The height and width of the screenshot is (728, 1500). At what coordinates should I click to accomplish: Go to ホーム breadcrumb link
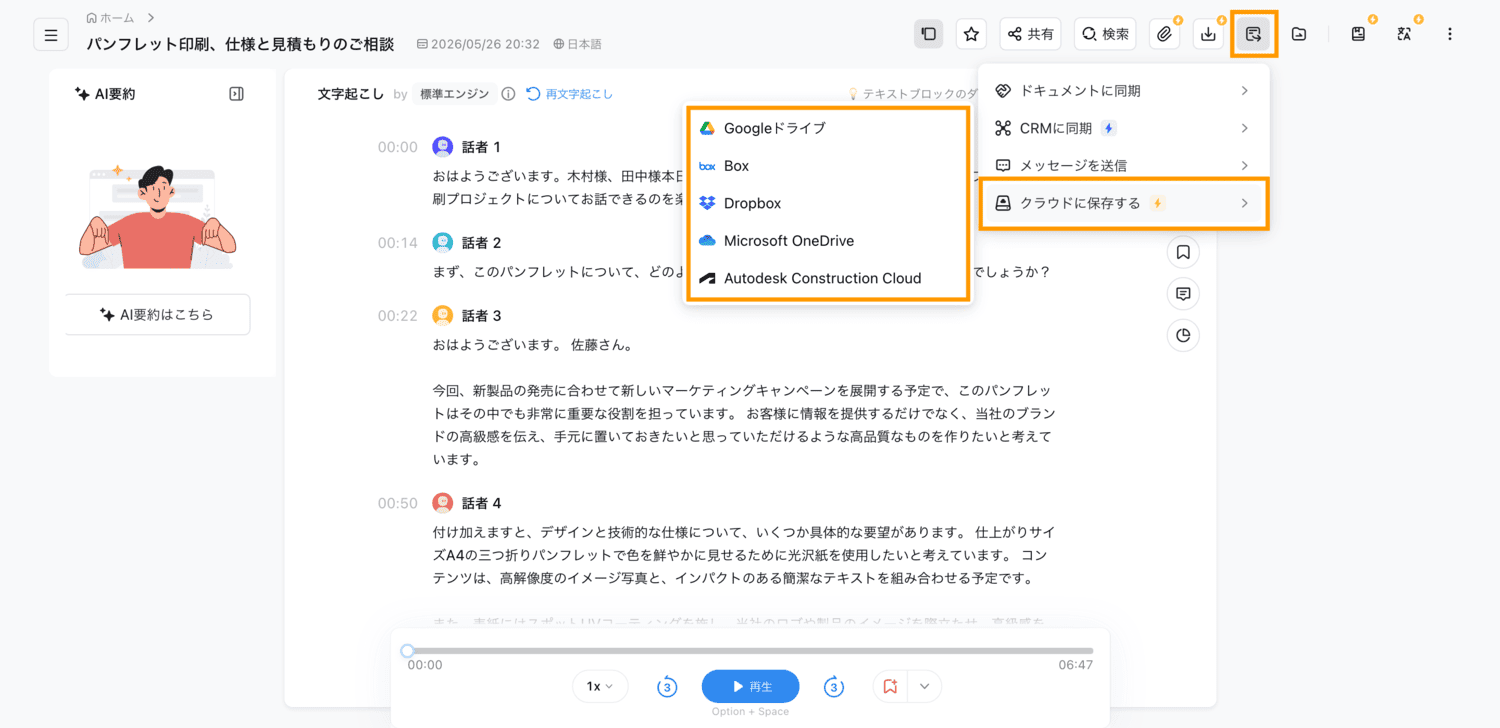tap(110, 18)
